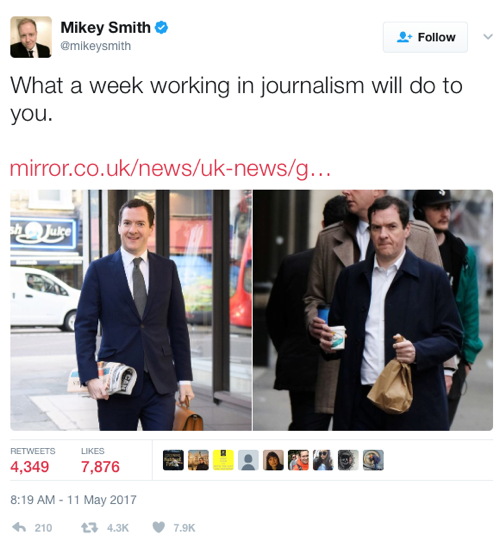Click the retweet icon showing 4.3K
This screenshot has height=542, width=500.
(x=90, y=527)
